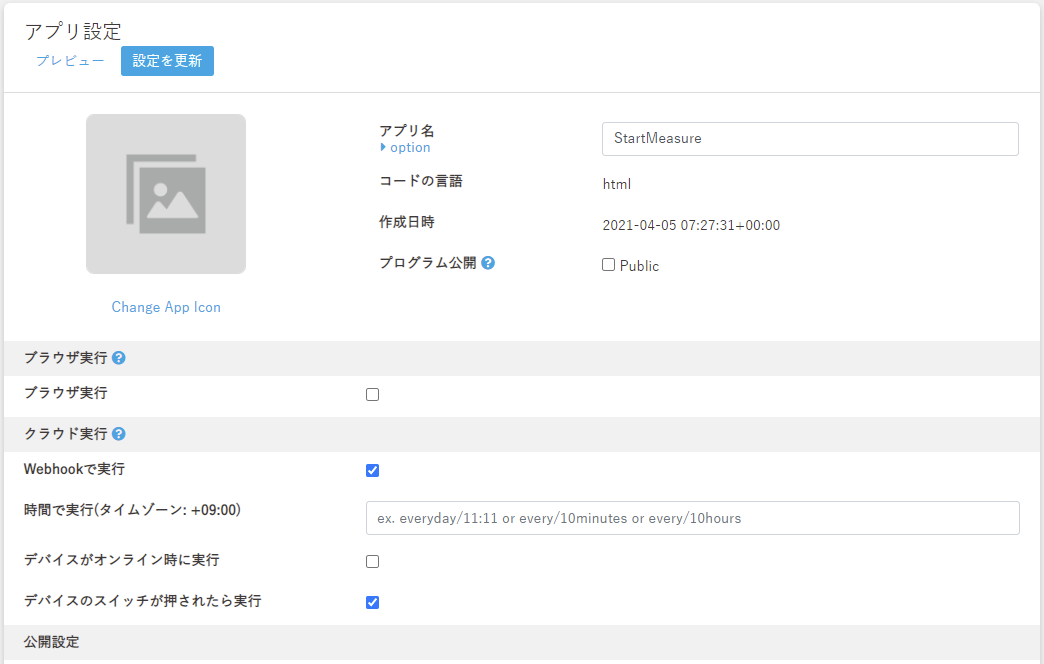
Task: Open help icon in クラウド実行 section header
Action: [x=119, y=434]
